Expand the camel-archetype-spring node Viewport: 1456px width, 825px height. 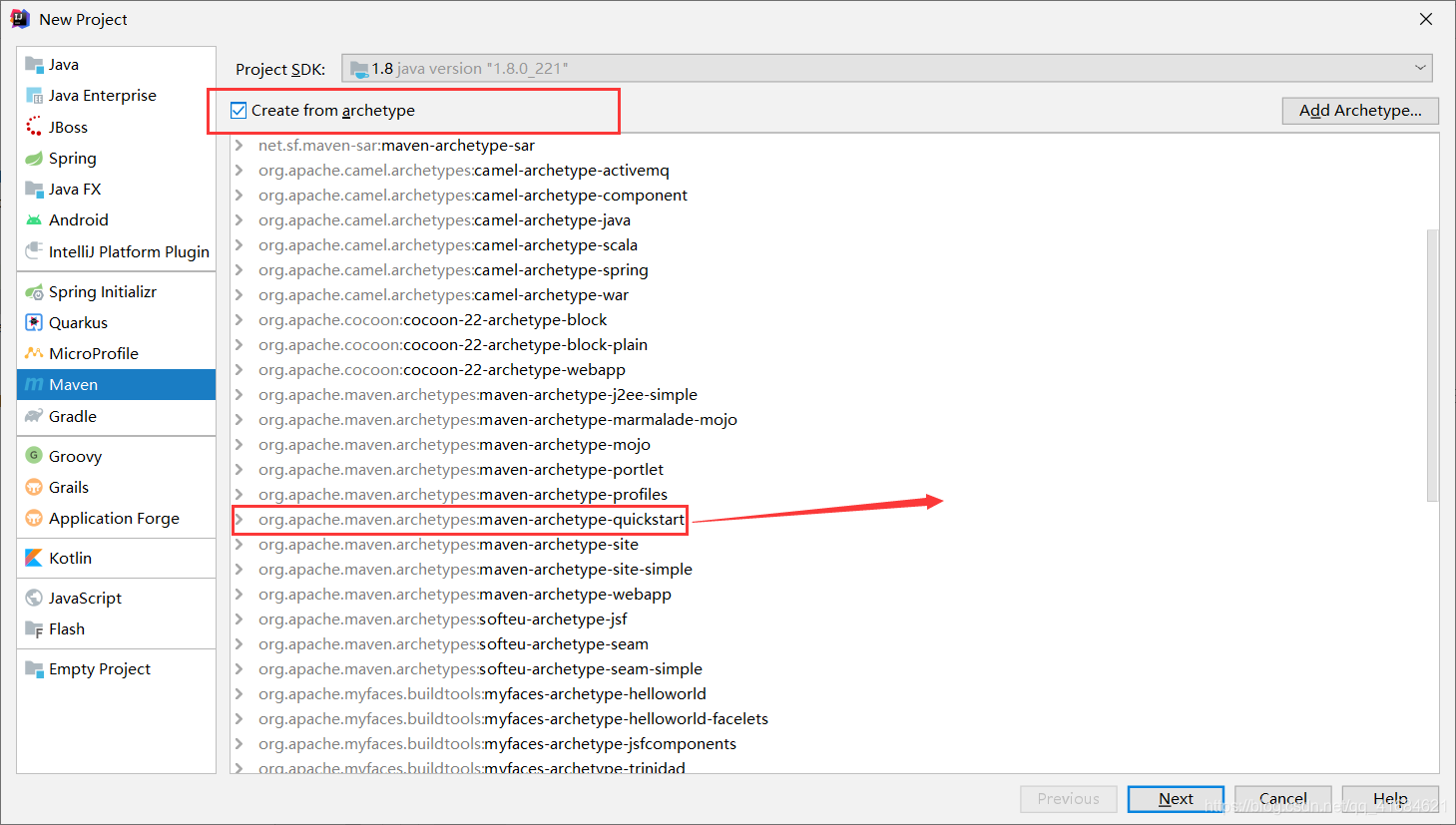pos(240,270)
